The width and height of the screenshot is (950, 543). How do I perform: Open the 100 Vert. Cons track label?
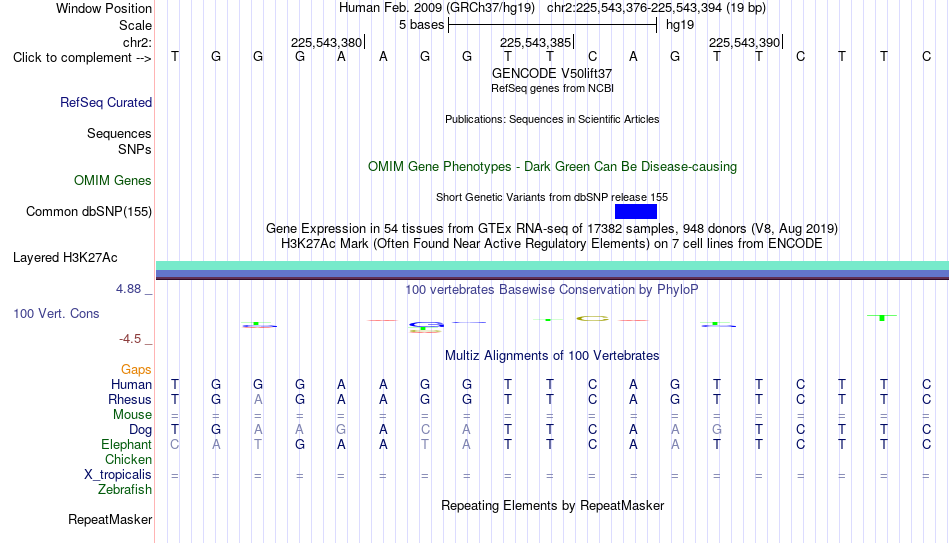[x=56, y=313]
